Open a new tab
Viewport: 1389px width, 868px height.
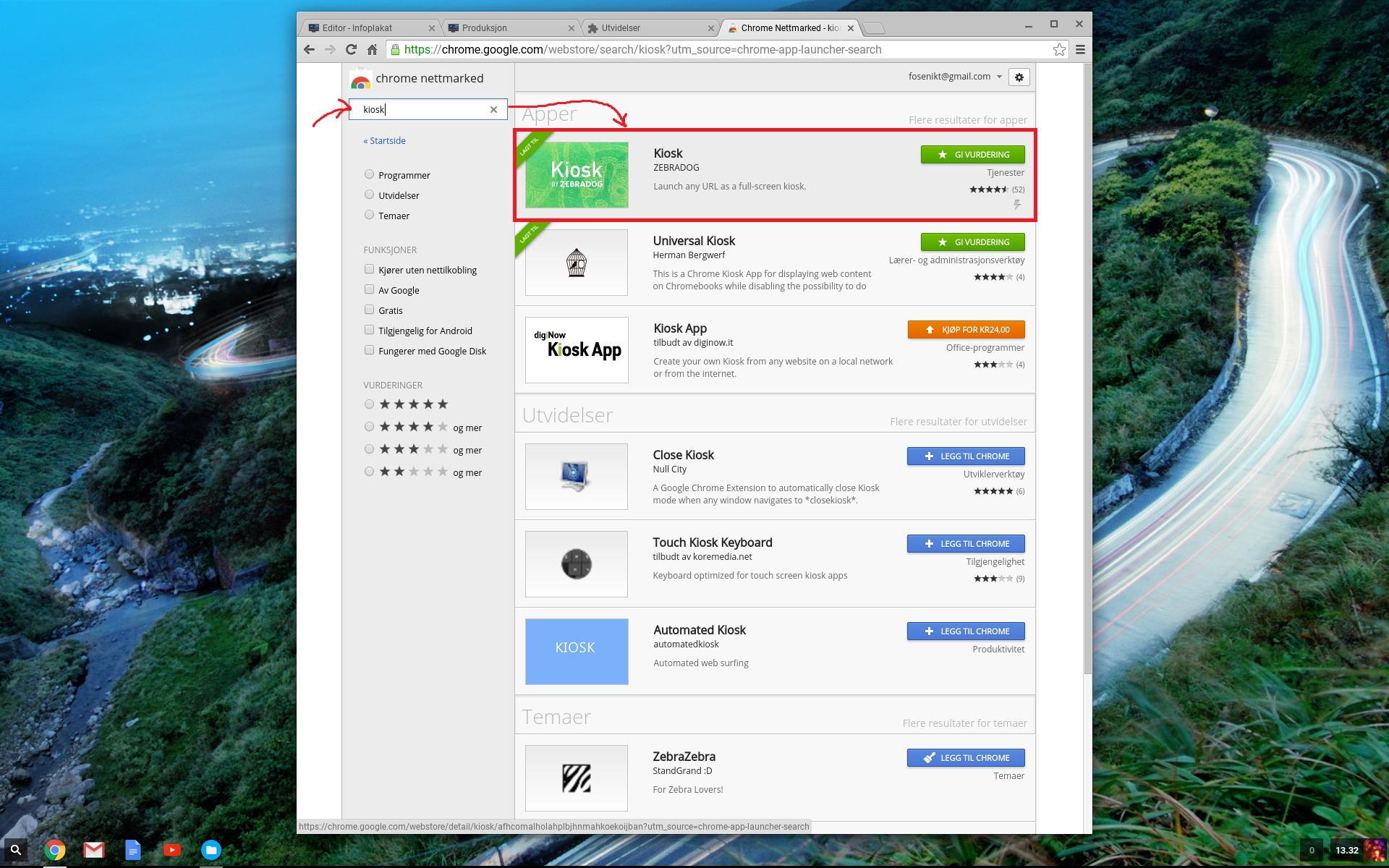[874, 28]
